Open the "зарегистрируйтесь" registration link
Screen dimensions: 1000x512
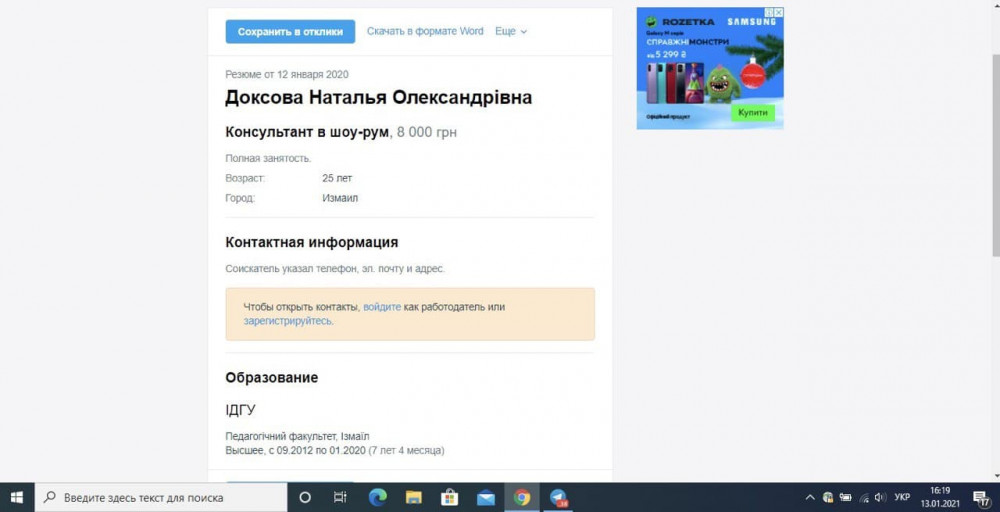tap(288, 321)
